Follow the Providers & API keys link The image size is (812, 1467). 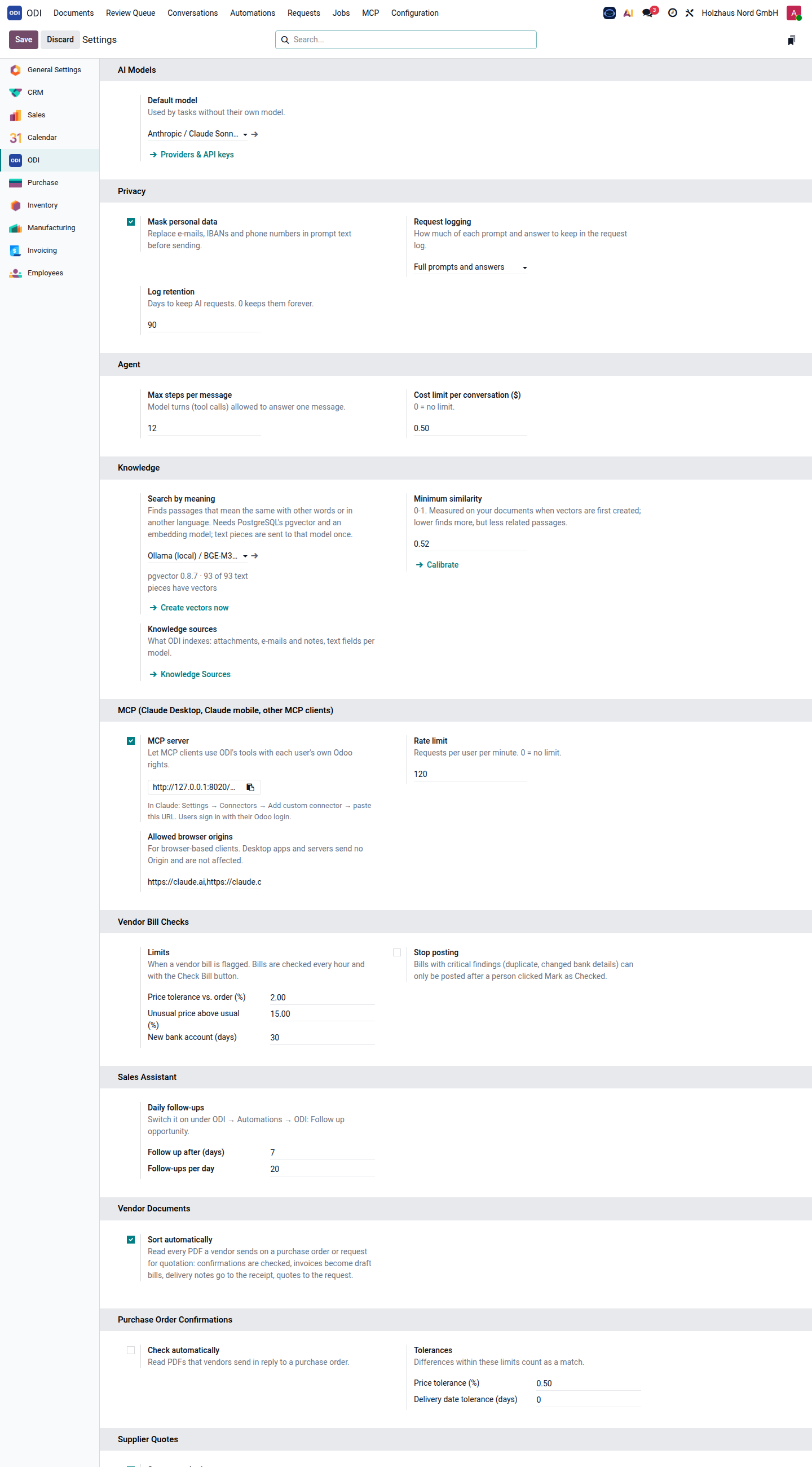pos(192,155)
